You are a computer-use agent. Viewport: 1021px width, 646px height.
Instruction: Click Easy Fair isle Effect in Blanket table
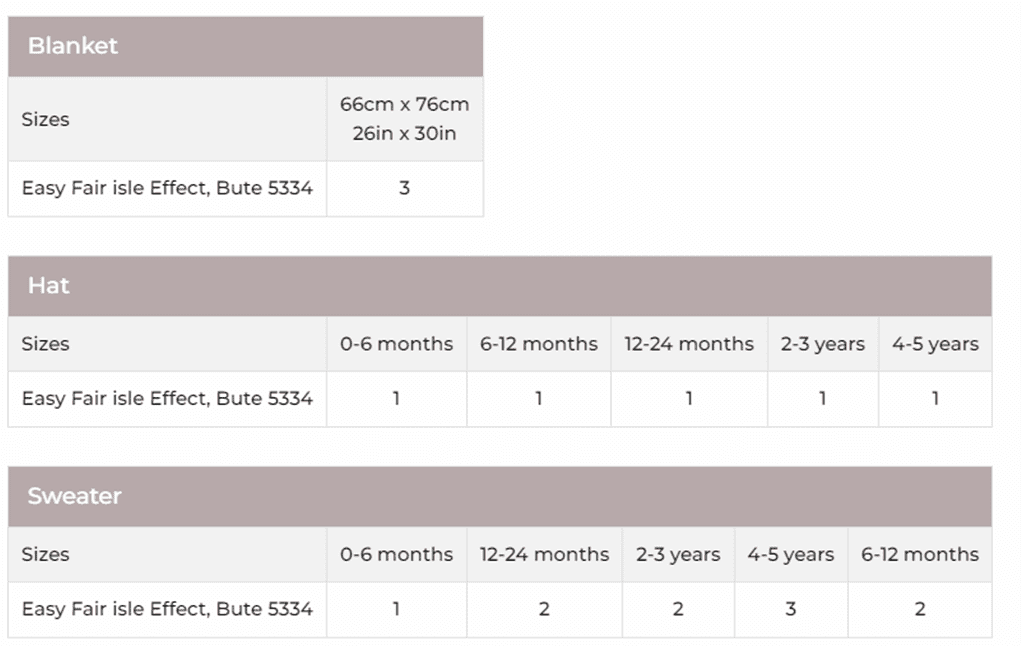[167, 188]
